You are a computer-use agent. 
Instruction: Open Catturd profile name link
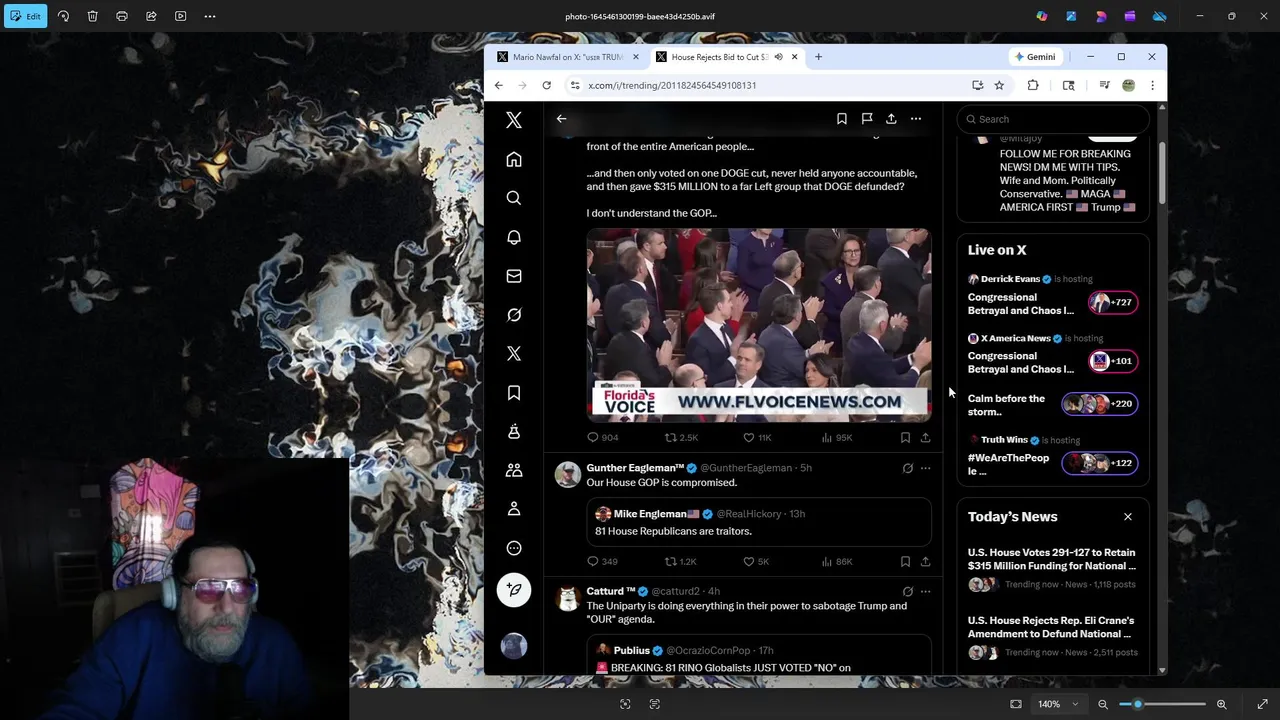click(611, 591)
